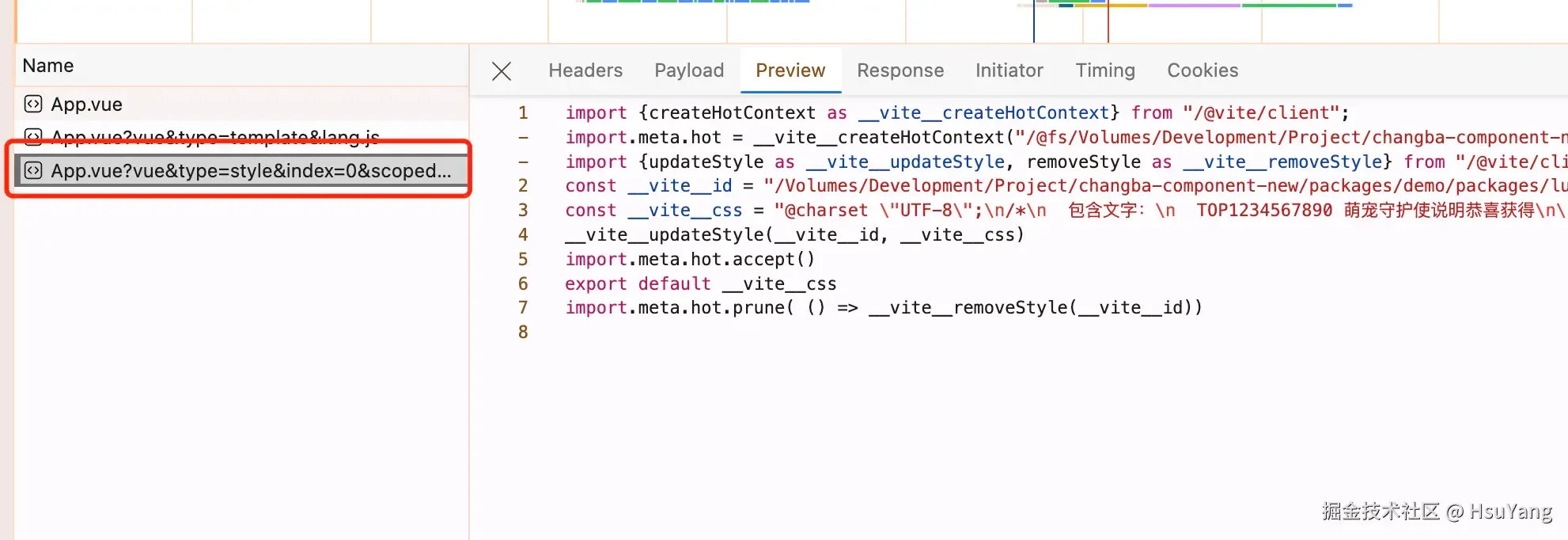Click the export default __vite__css line
Image resolution: width=1568 pixels, height=540 pixels.
700,283
